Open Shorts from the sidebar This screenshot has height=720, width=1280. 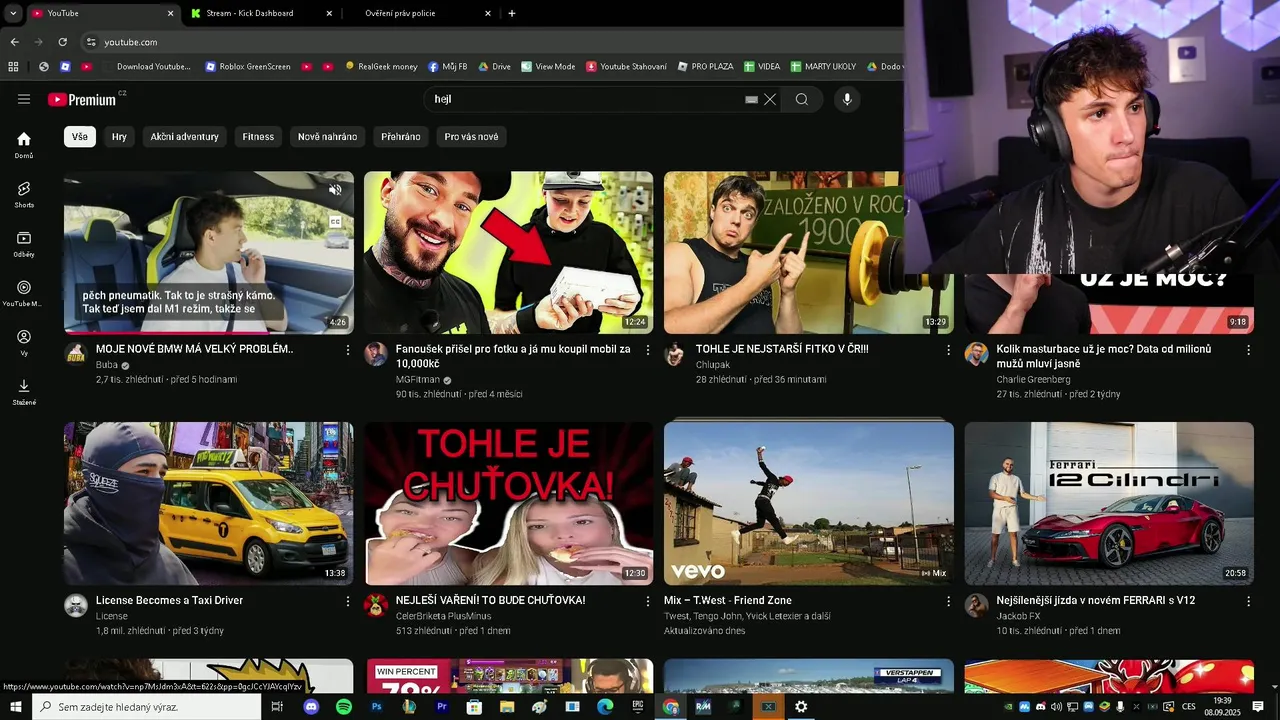(x=24, y=194)
